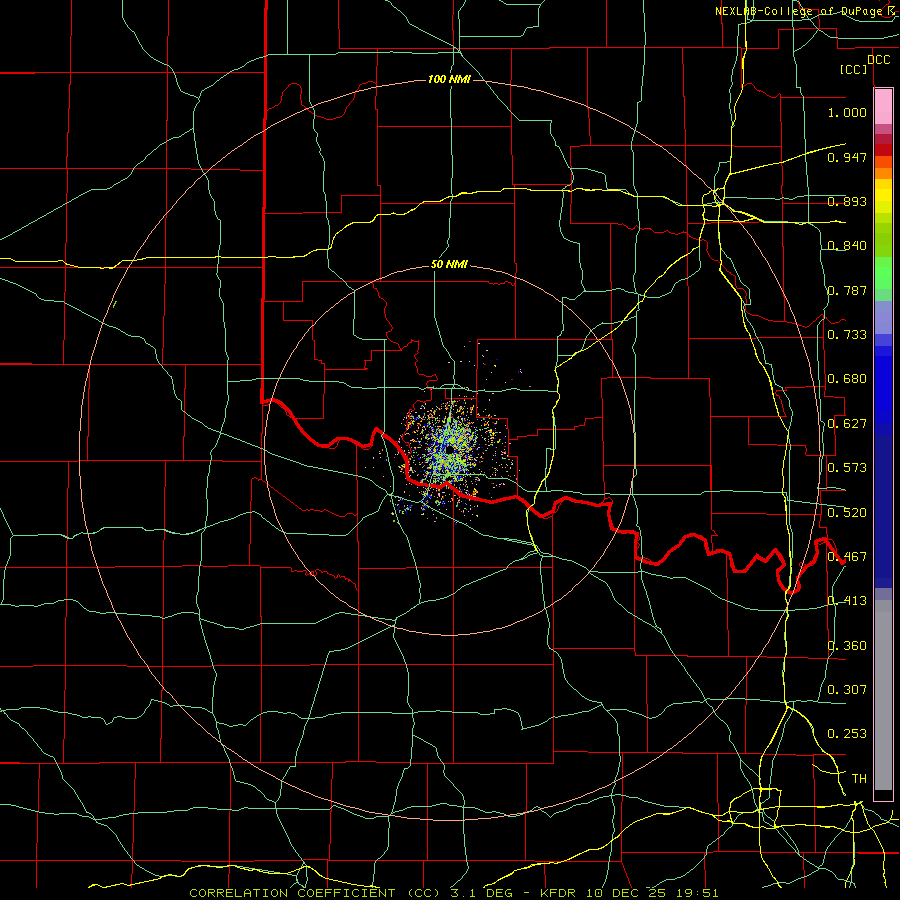This screenshot has height=900, width=900.
Task: Click the bright green color bar segment
Action: coord(883,273)
